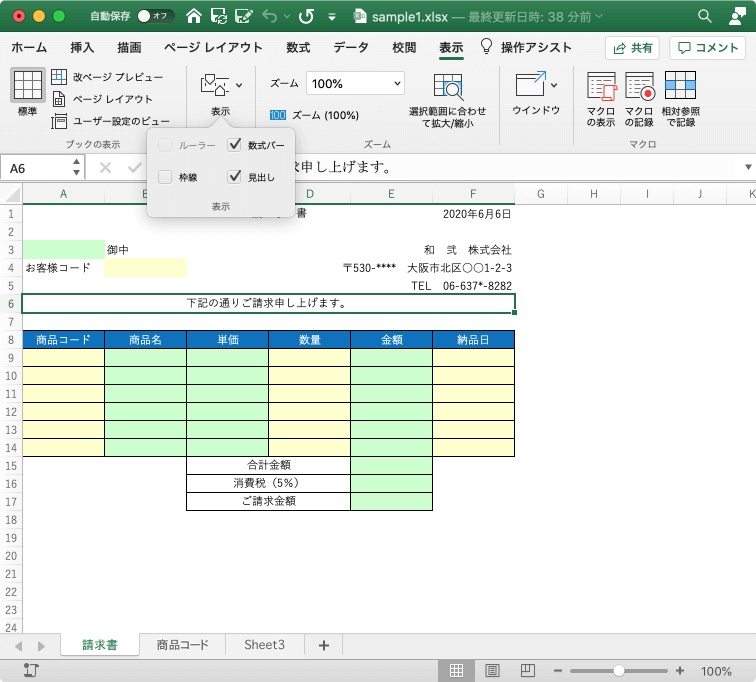Open the file title dropdown chevron

(599, 17)
